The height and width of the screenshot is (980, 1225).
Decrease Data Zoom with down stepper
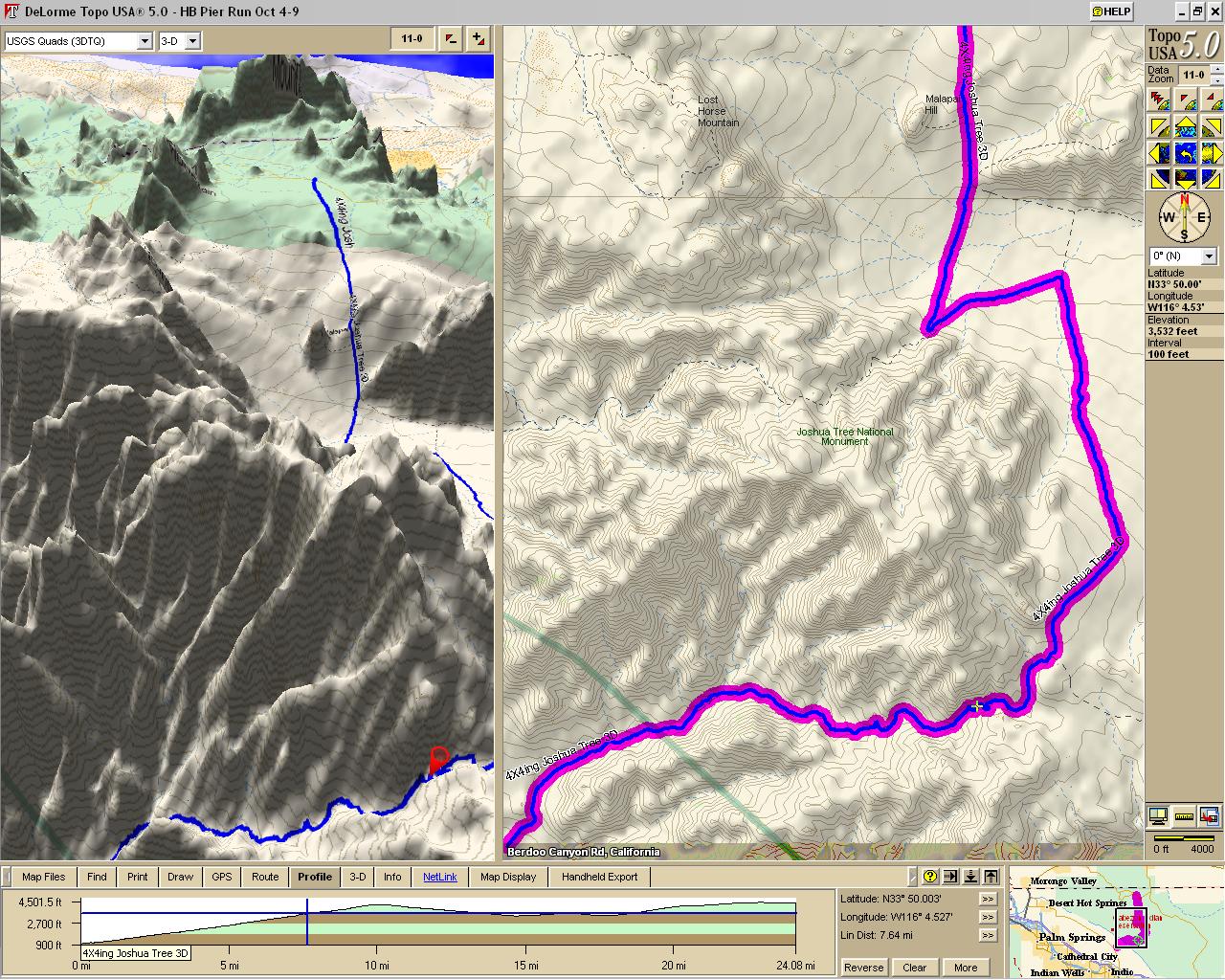pyautogui.click(x=1215, y=79)
